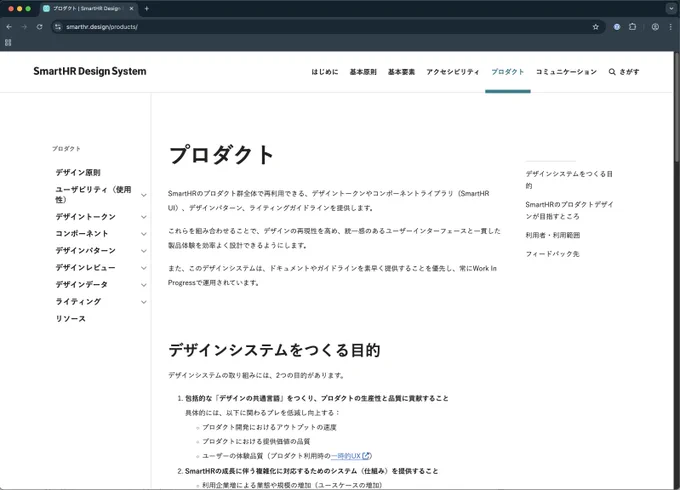Expand the デザイントークン chevron
The width and height of the screenshot is (680, 490).
pyautogui.click(x=144, y=217)
